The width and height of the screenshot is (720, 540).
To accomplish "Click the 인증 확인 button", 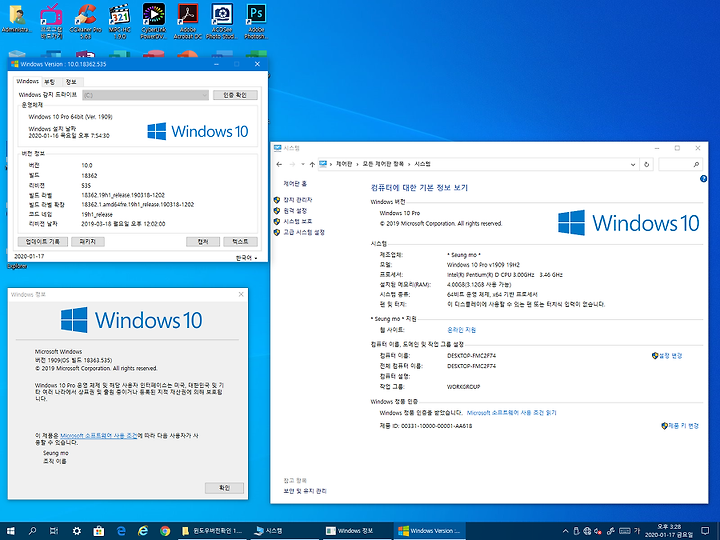I will (235, 95).
